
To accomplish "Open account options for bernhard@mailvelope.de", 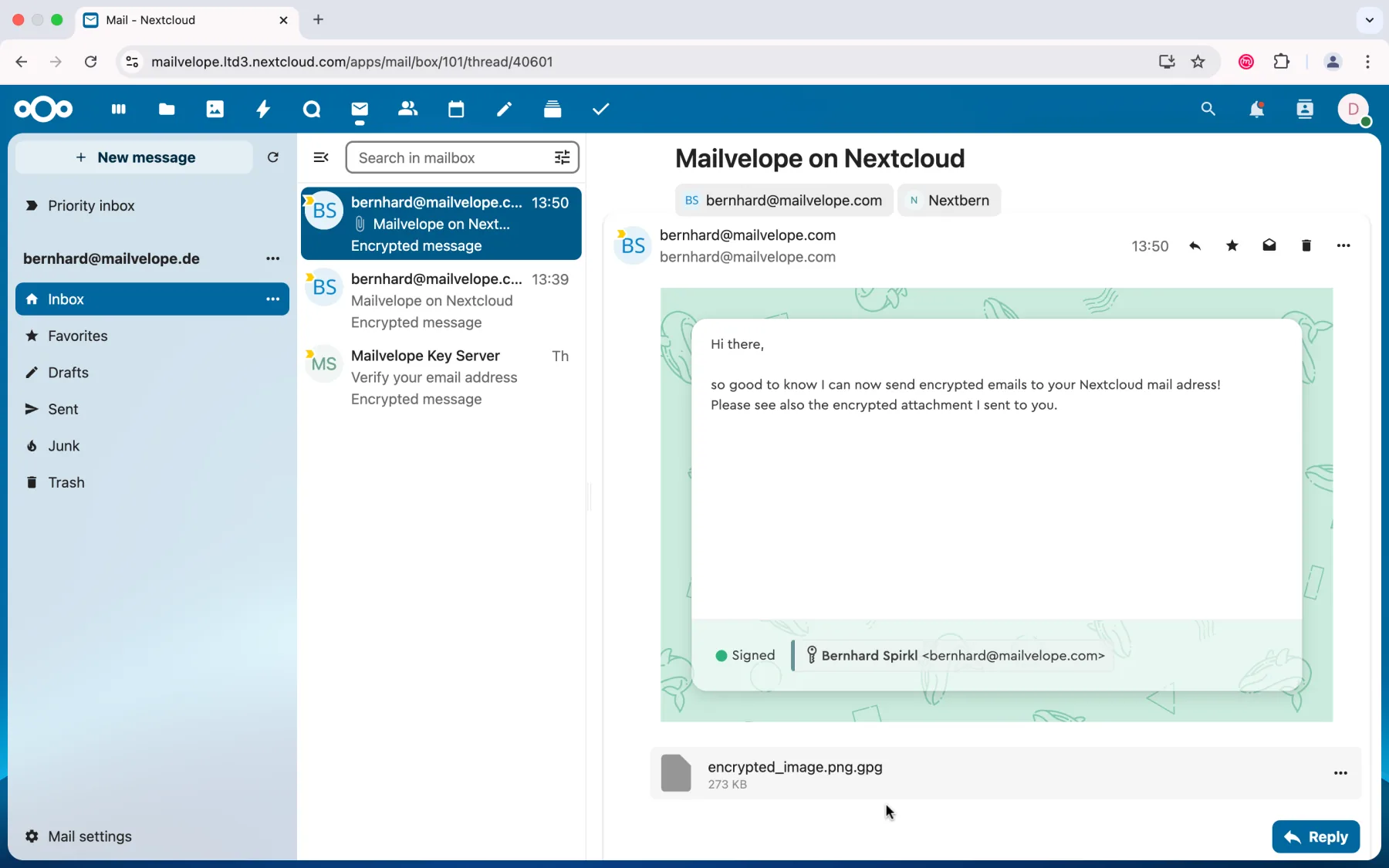I will click(273, 259).
